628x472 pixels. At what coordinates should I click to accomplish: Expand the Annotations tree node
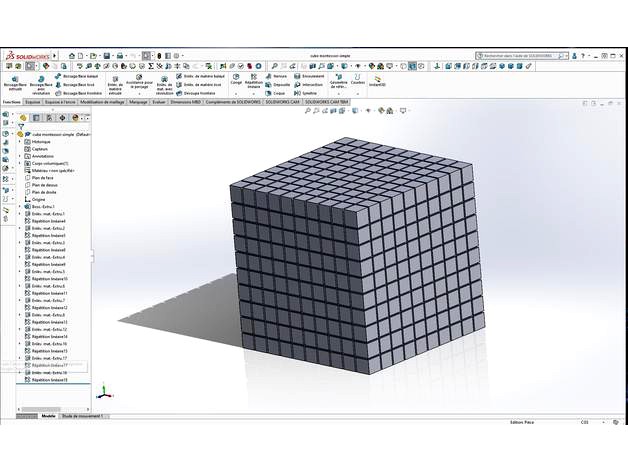20,156
